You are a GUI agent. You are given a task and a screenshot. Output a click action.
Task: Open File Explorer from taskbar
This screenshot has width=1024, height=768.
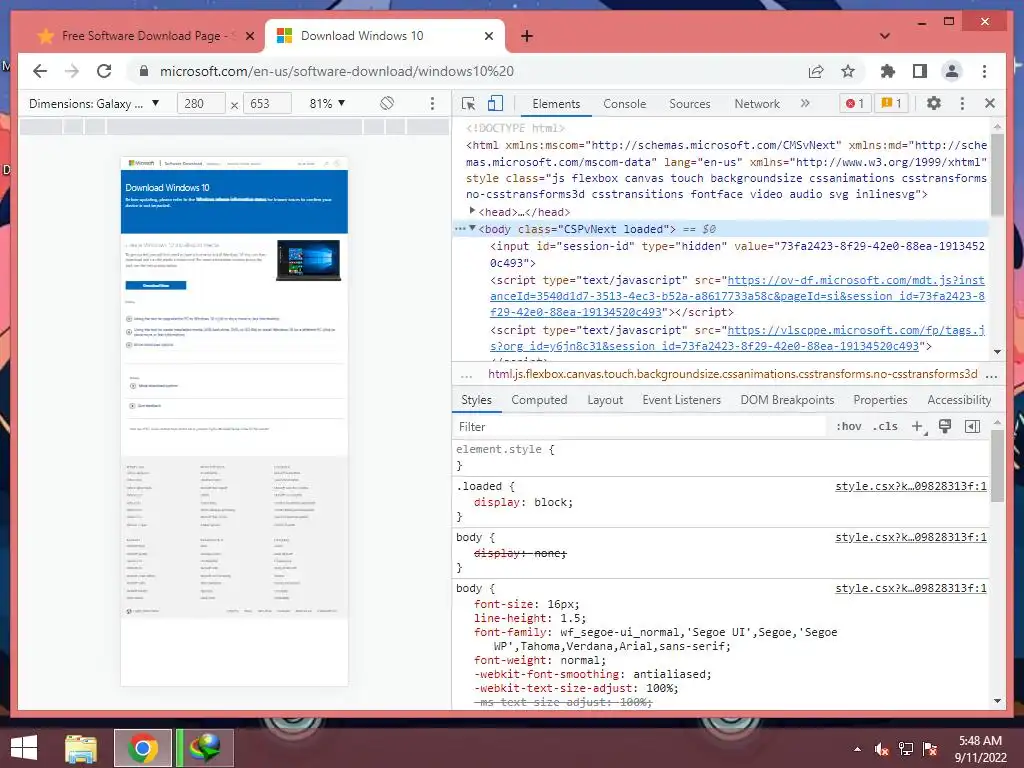(x=81, y=748)
